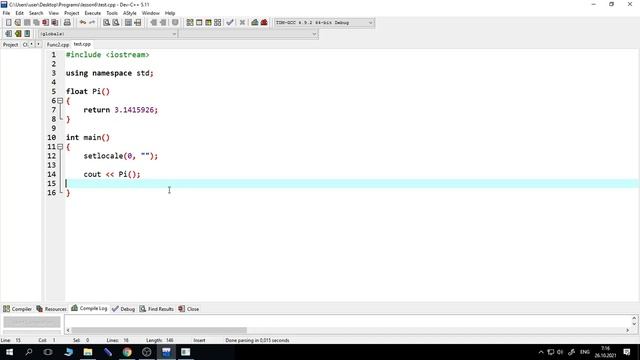
Task: Click the Close file toolbar icon
Action: 45,23
